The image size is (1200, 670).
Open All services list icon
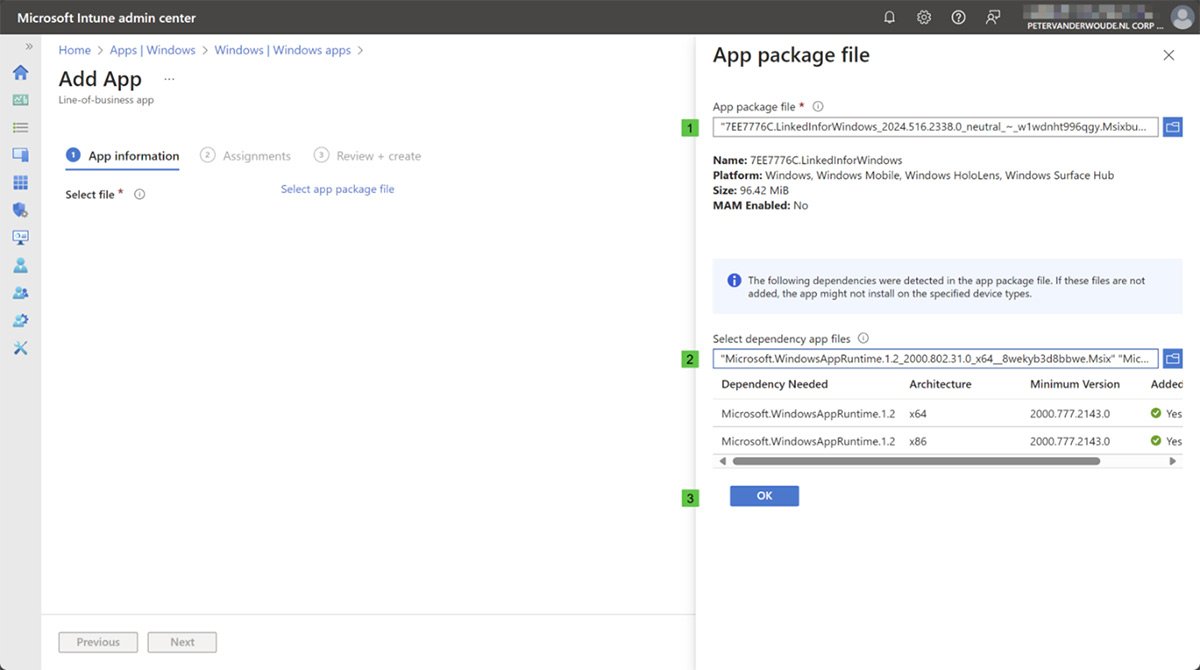point(20,128)
